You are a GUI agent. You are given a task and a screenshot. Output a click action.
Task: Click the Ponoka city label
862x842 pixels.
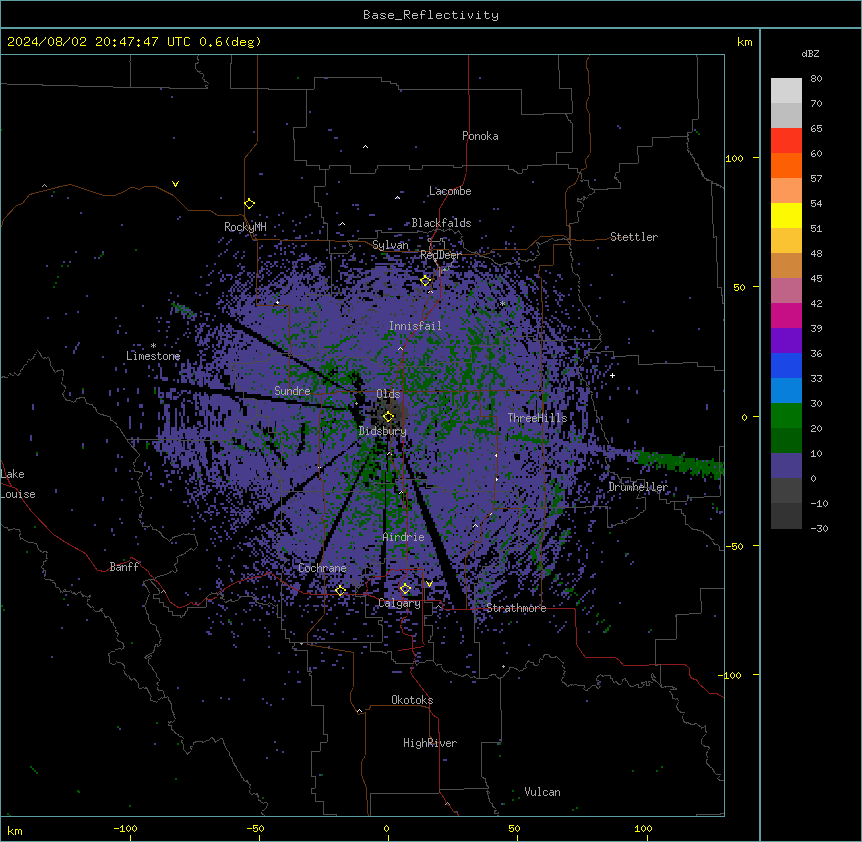click(x=480, y=136)
